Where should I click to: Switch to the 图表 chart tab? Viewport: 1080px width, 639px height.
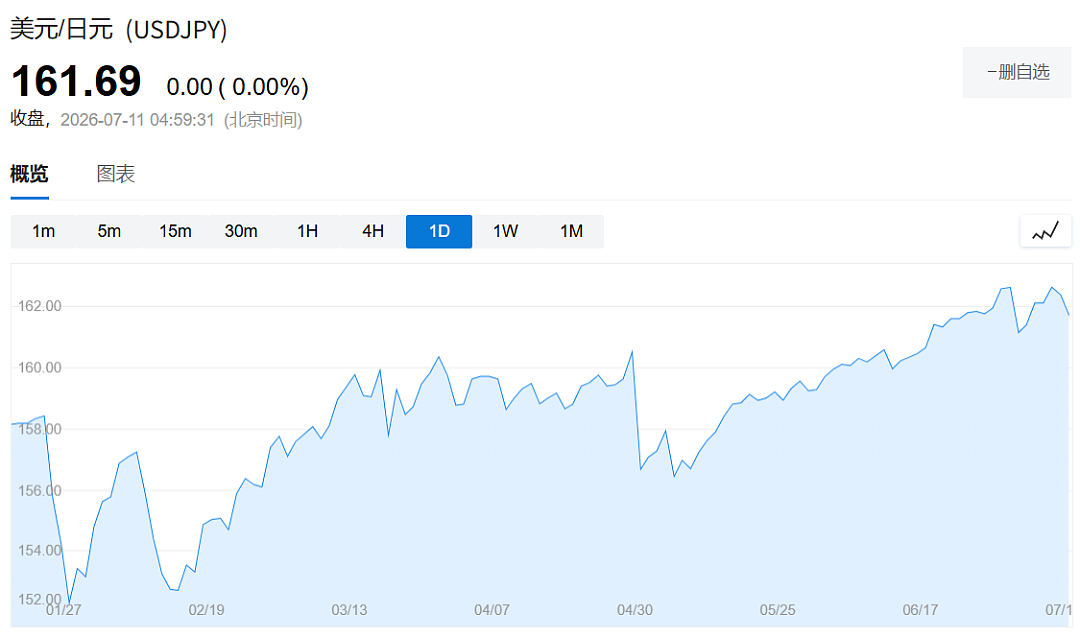(115, 174)
